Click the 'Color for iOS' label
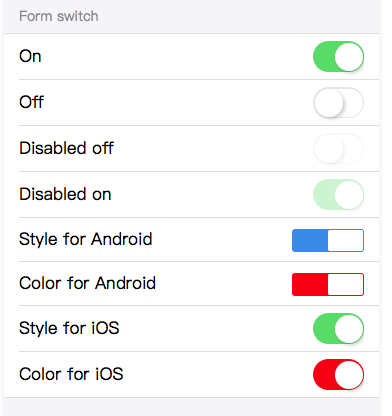This screenshot has height=416, width=392. coord(71,374)
